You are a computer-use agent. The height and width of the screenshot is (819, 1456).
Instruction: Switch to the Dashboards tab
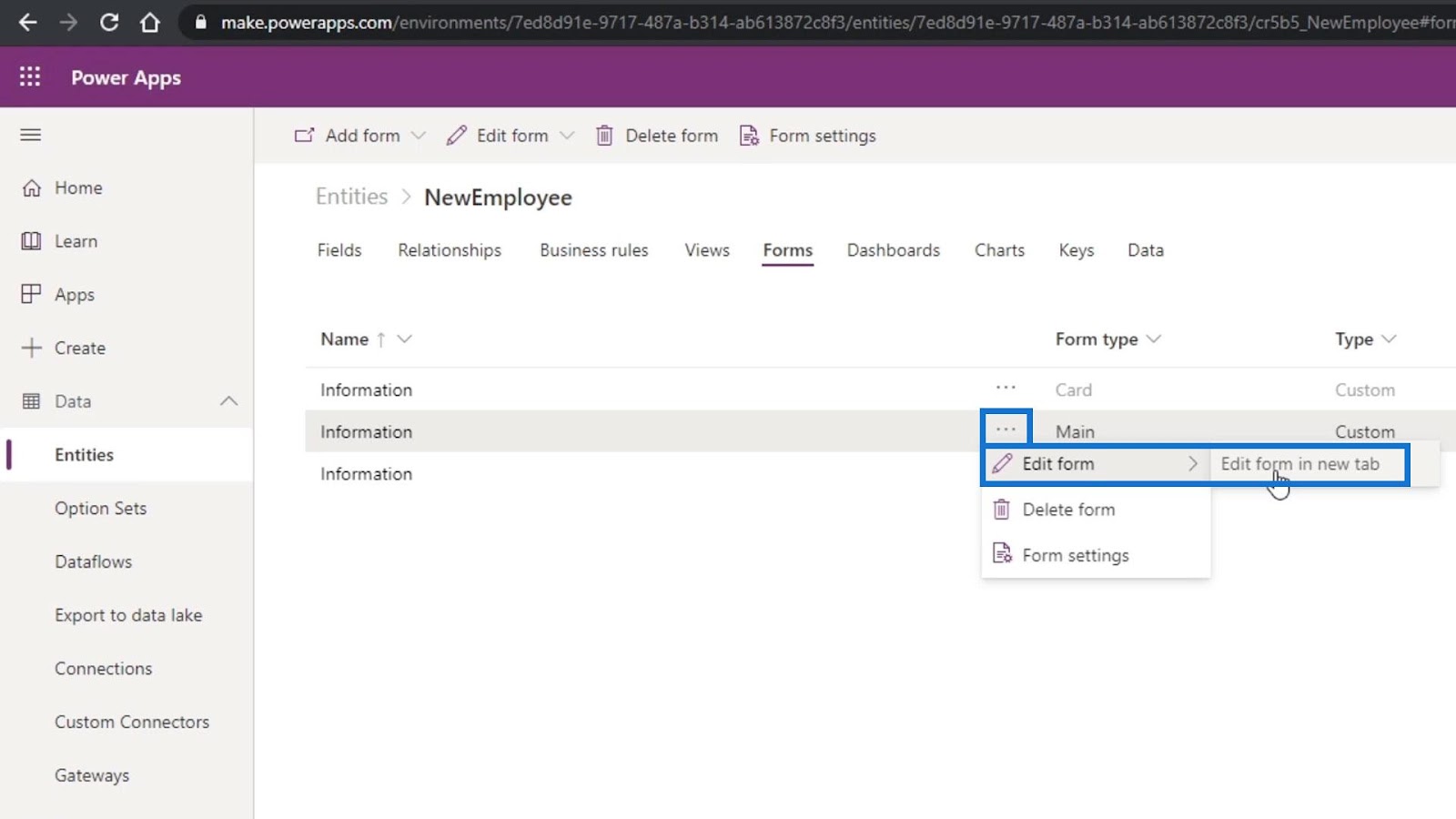pos(894,250)
